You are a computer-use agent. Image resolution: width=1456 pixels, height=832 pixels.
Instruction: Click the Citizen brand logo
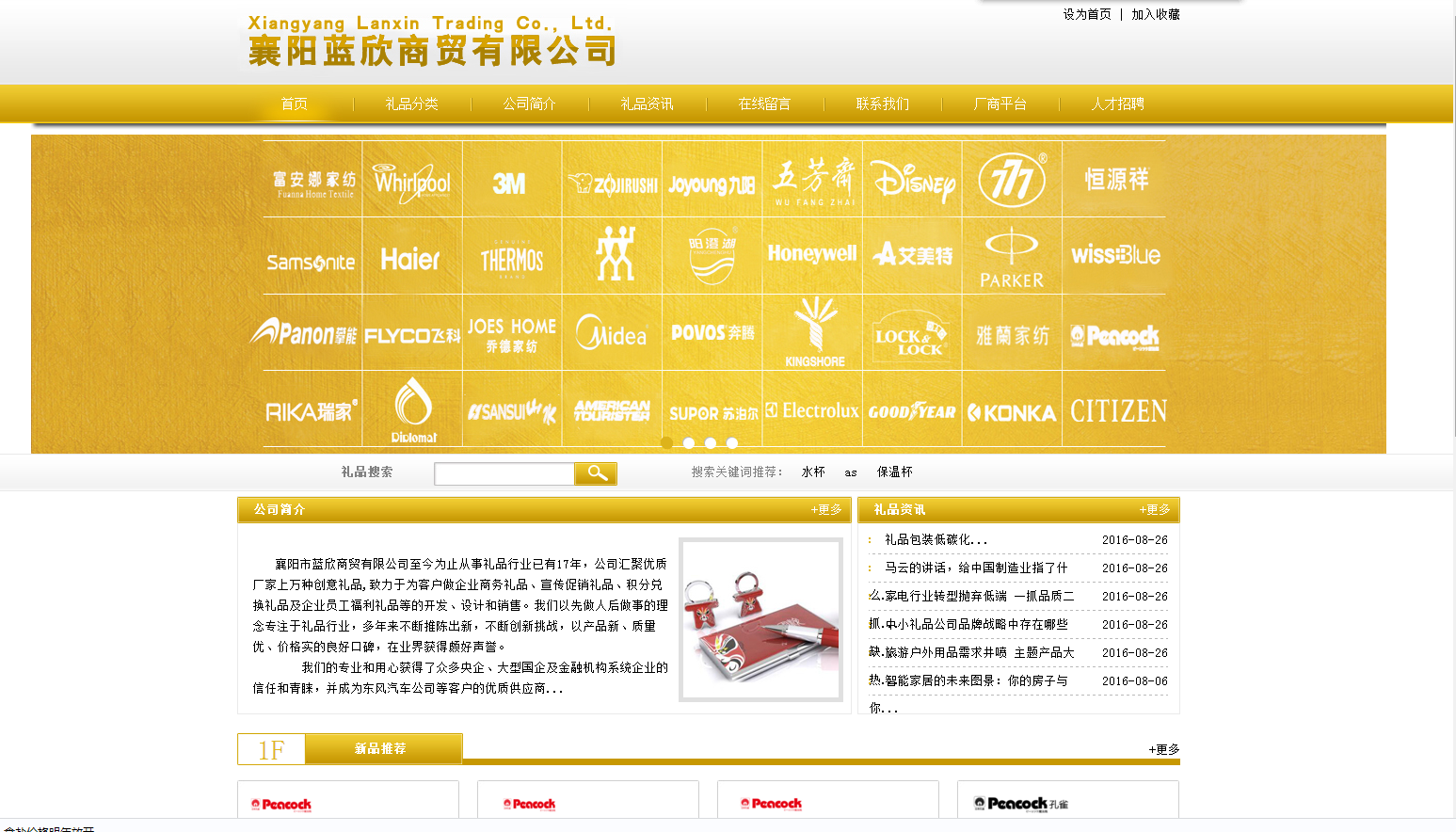coord(1118,410)
